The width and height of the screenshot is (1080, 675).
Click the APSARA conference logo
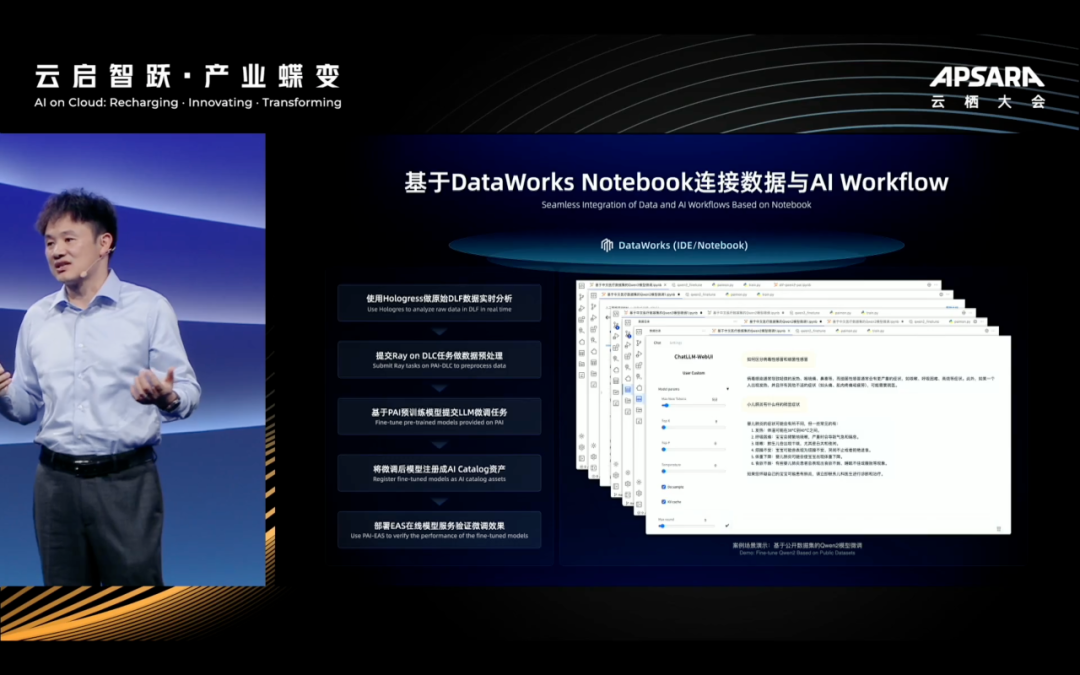tap(988, 87)
